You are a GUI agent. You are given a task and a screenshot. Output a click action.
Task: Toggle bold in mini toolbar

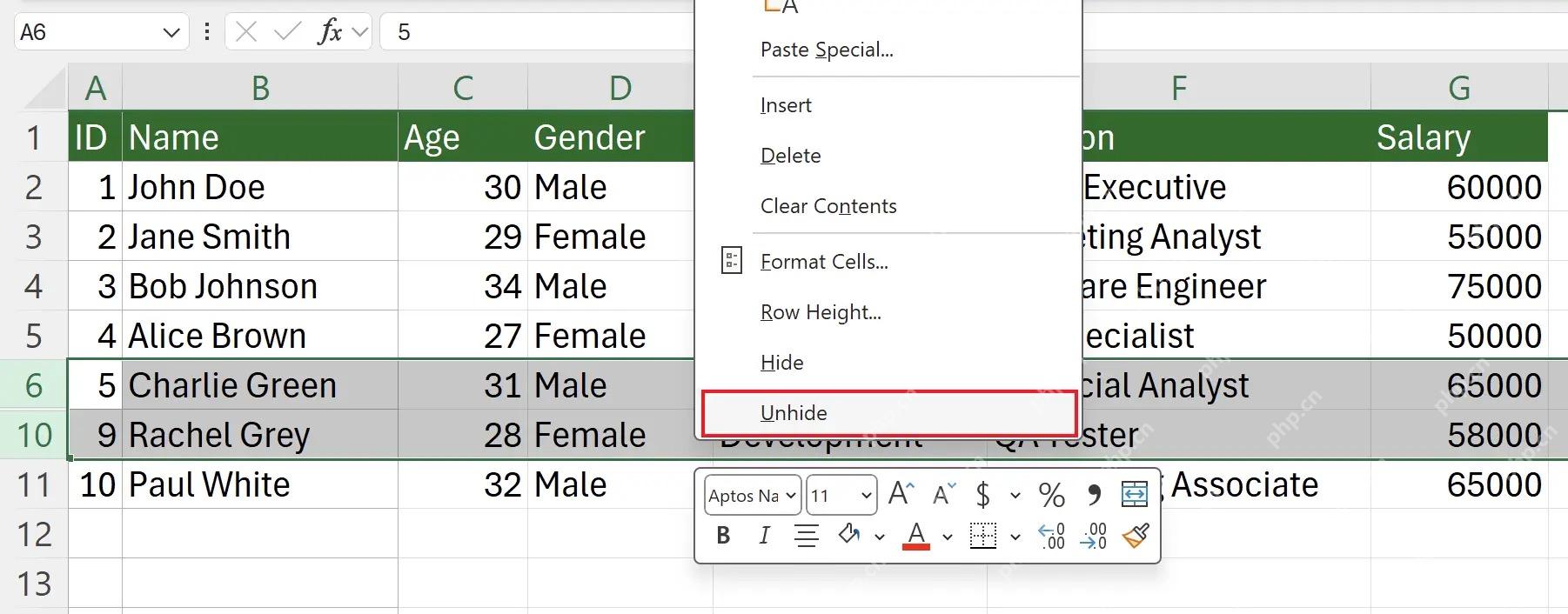point(723,536)
